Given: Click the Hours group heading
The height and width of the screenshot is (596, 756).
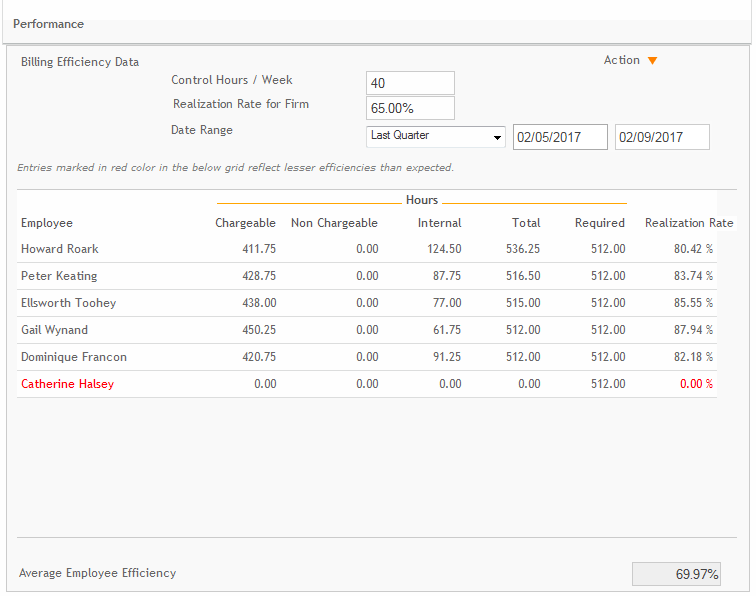Looking at the screenshot, I should click(422, 200).
